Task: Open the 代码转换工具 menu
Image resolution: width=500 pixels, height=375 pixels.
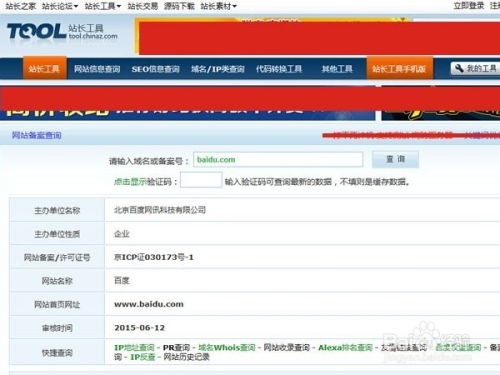Action: [279, 69]
